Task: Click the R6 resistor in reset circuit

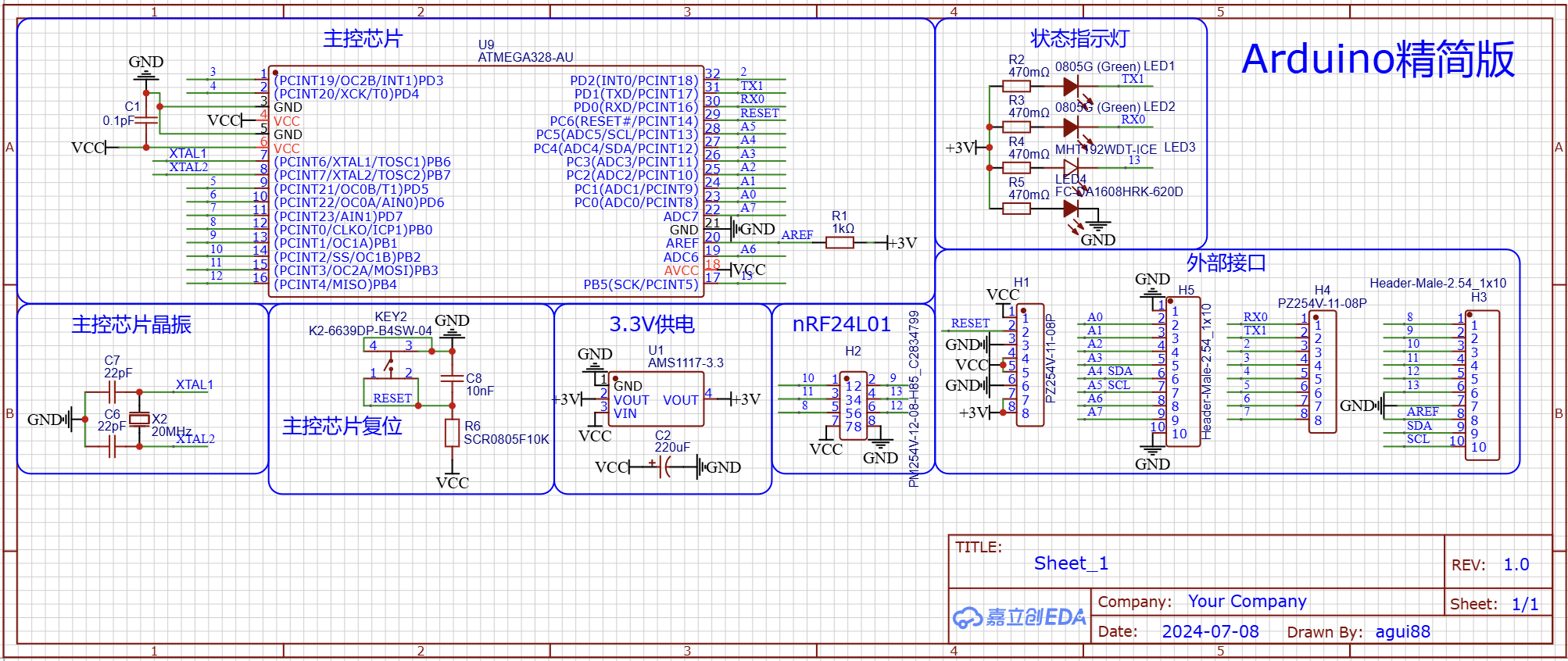Action: click(x=452, y=433)
